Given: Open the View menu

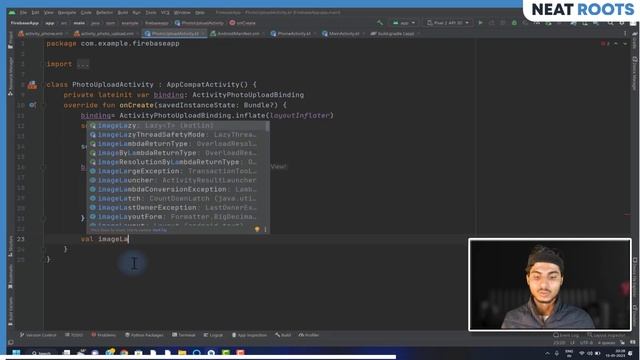Looking at the screenshot, I should [x=49, y=13].
